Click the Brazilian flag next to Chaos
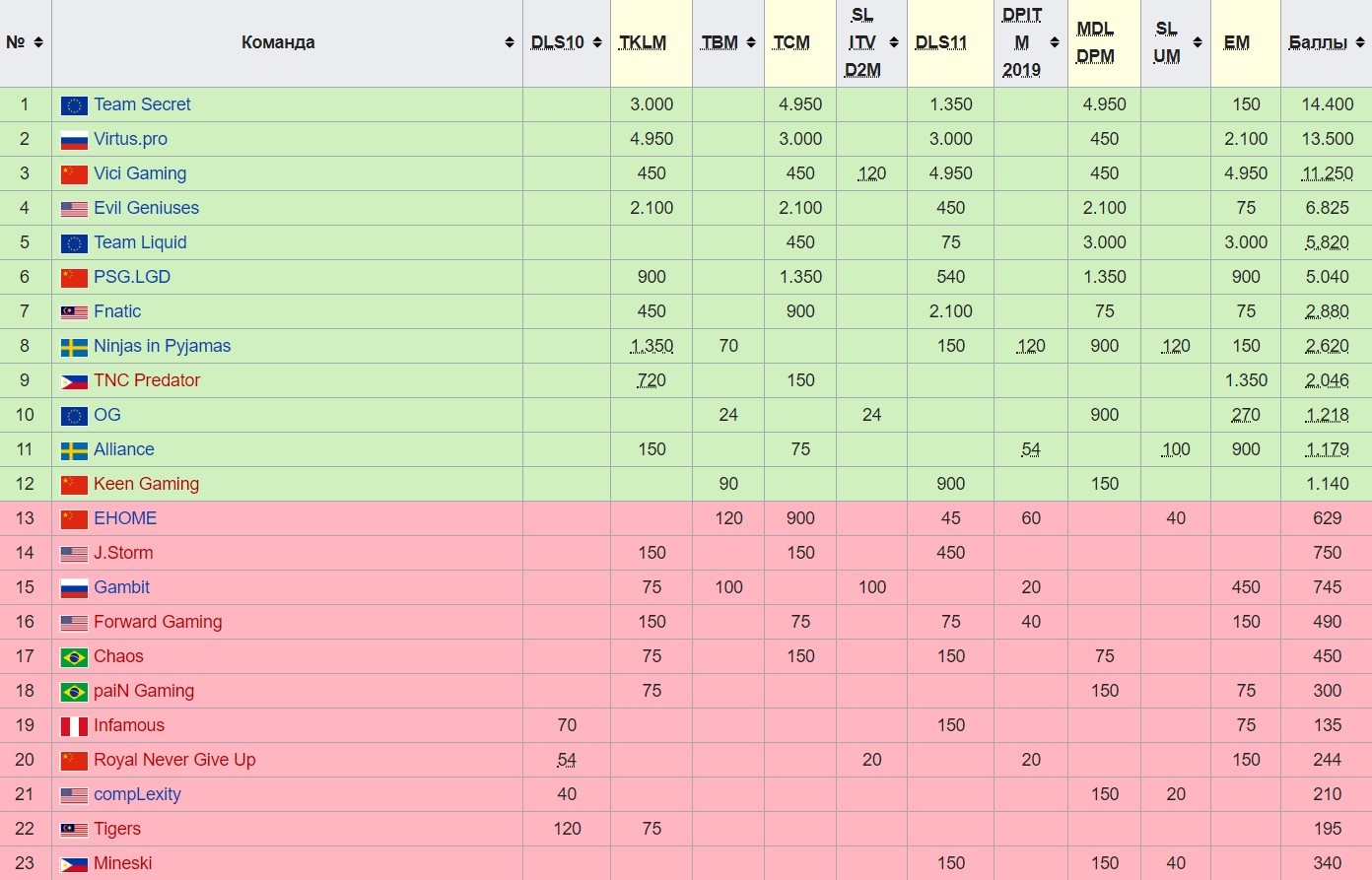The height and width of the screenshot is (880, 1372). [74, 657]
